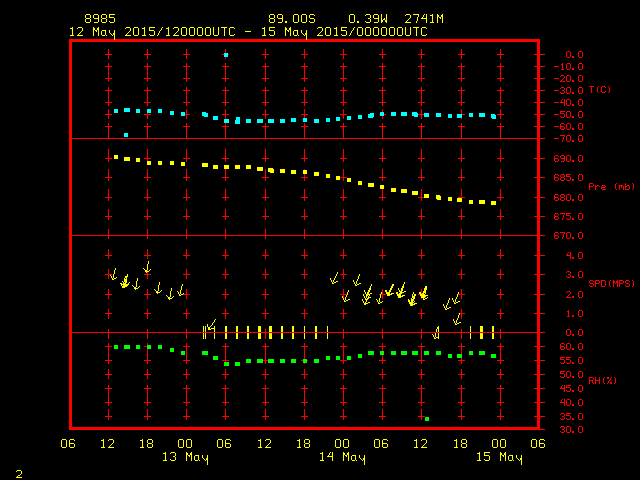Click the -20.0 temperature tick label
640x480 pixels.
click(569, 78)
